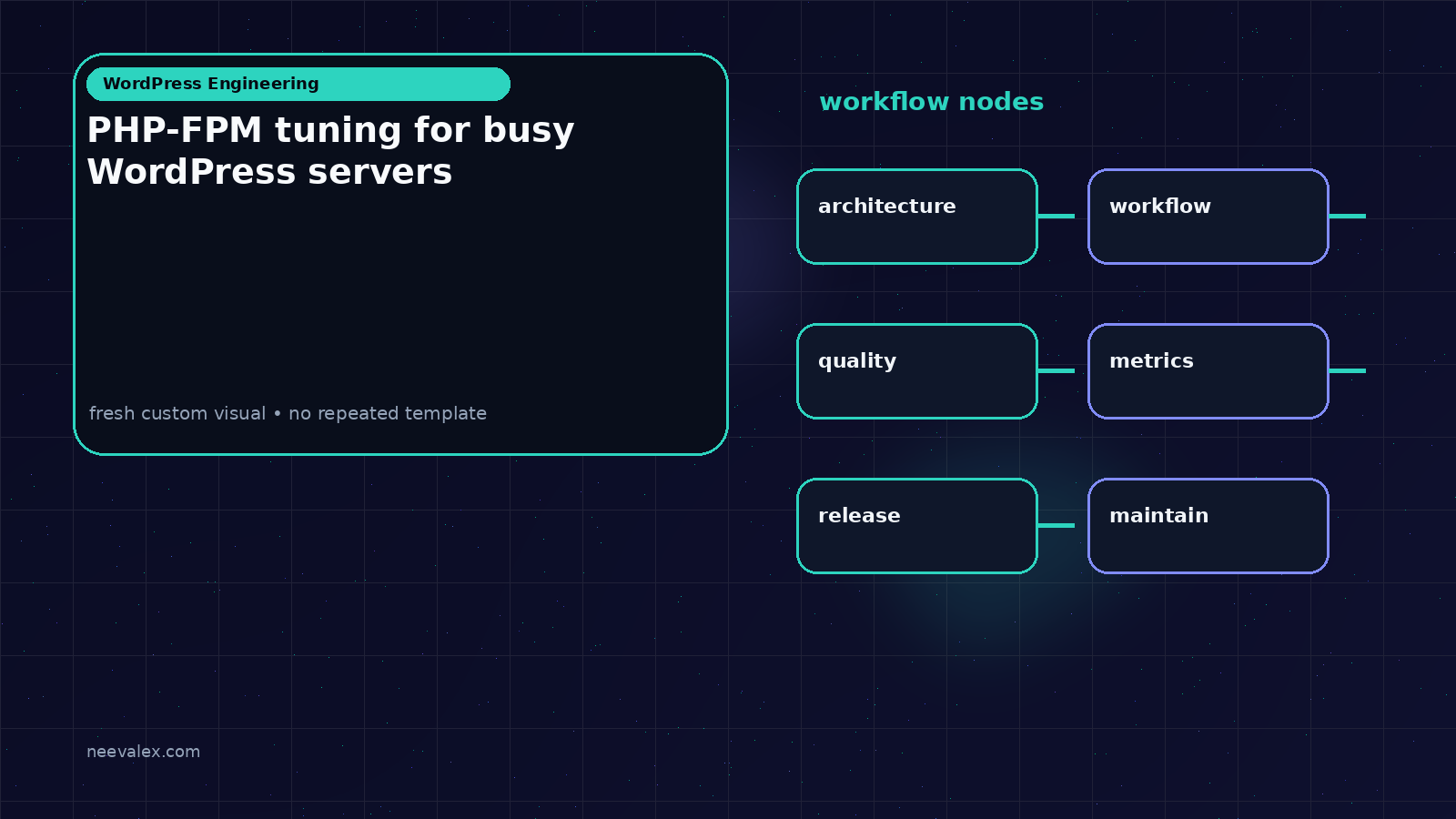Select the maintain node
This screenshot has width=1456, height=819.
(x=1208, y=526)
